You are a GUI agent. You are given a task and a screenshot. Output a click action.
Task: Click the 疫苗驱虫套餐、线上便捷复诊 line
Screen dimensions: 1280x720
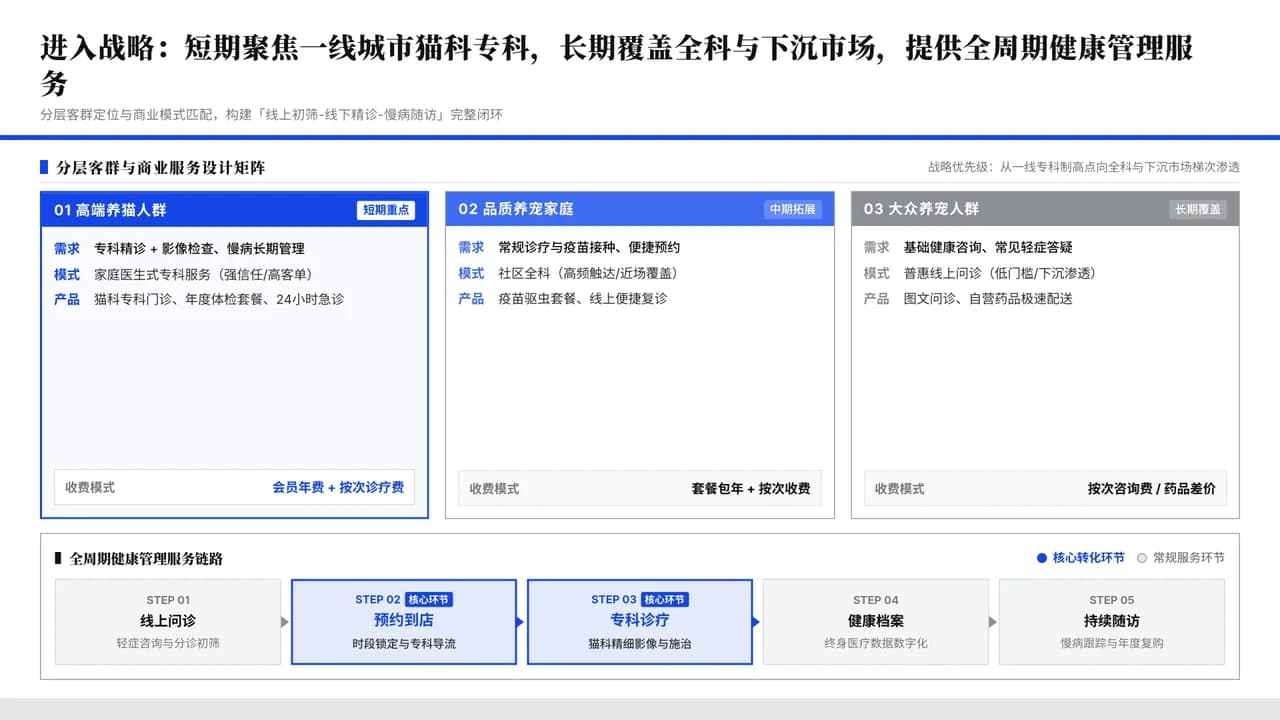click(x=582, y=298)
